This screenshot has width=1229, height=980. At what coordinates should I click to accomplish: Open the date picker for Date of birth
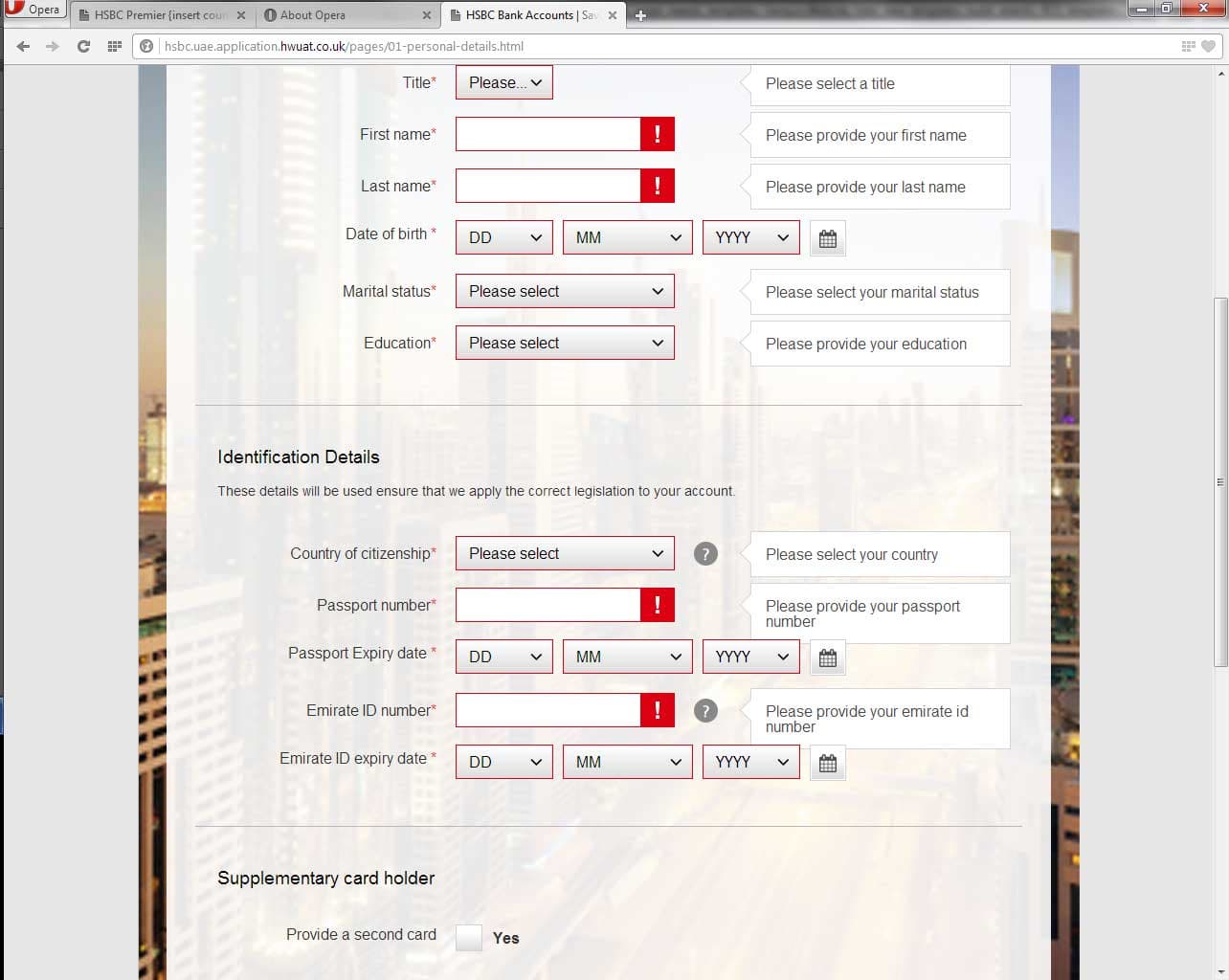click(827, 237)
